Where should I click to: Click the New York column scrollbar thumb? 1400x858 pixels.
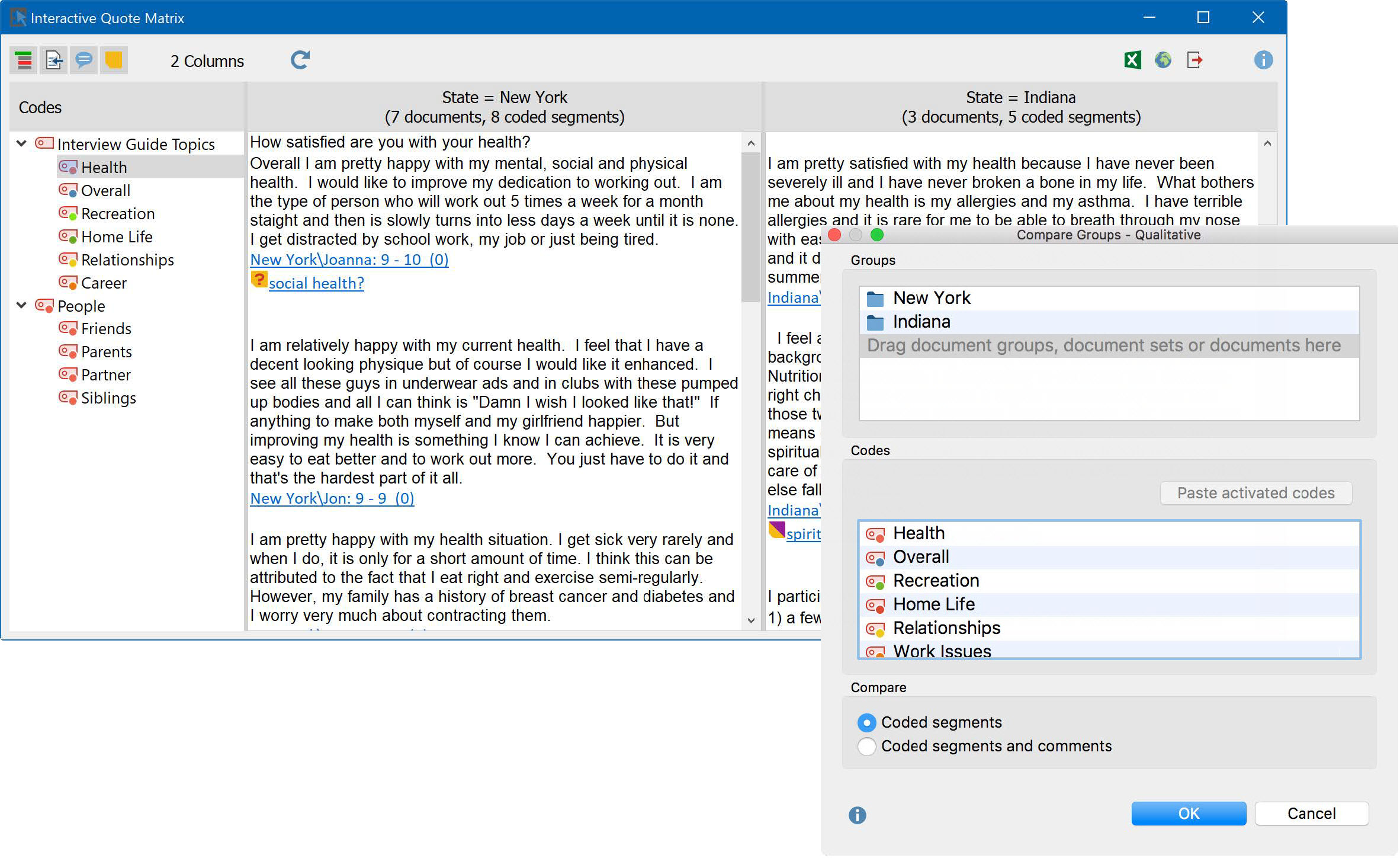750,228
